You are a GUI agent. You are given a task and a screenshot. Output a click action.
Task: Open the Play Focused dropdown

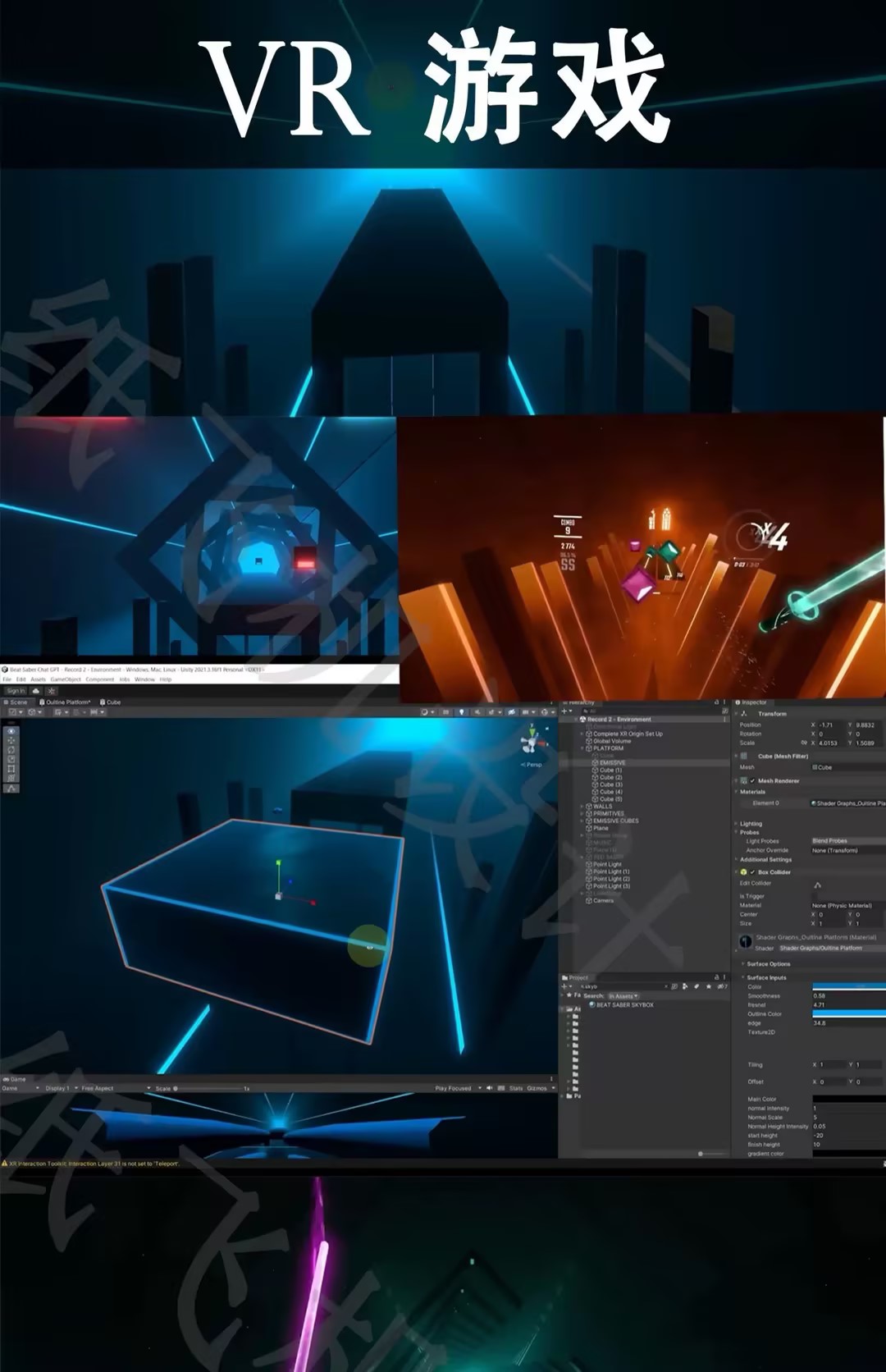click(458, 1088)
